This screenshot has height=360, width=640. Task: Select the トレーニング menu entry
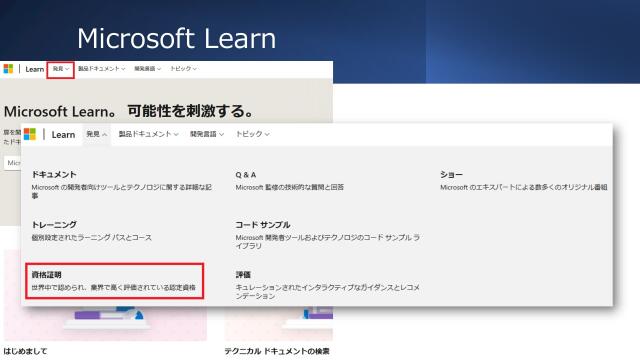click(54, 224)
